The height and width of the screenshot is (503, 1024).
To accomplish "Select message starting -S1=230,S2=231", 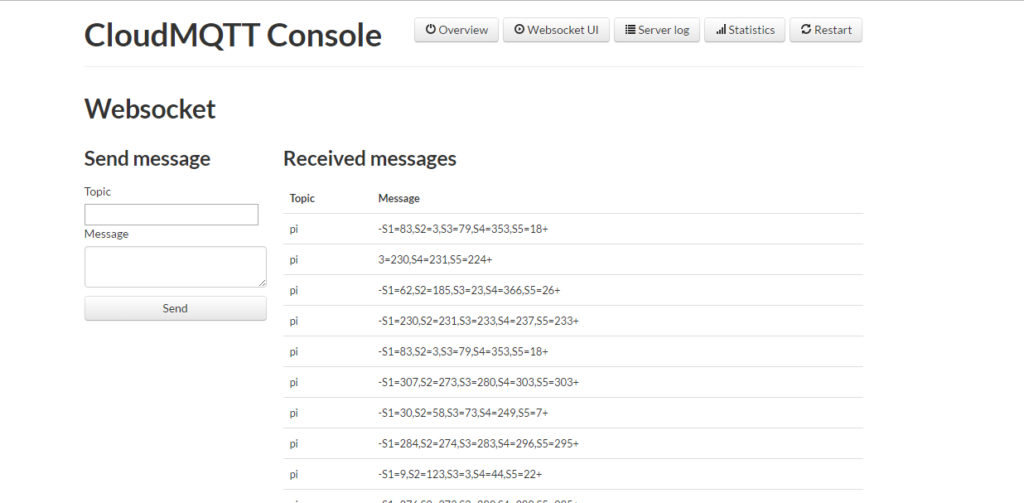I will point(478,321).
